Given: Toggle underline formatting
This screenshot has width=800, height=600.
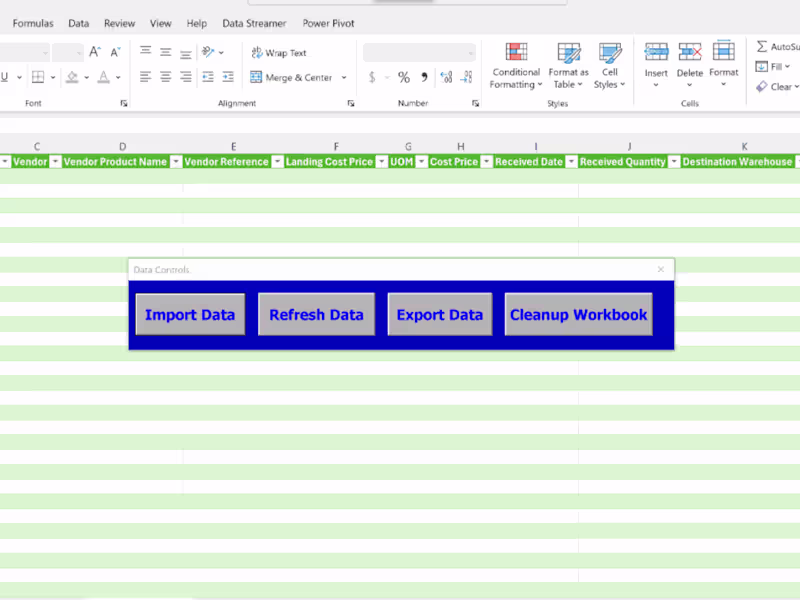Looking at the screenshot, I should [5, 76].
